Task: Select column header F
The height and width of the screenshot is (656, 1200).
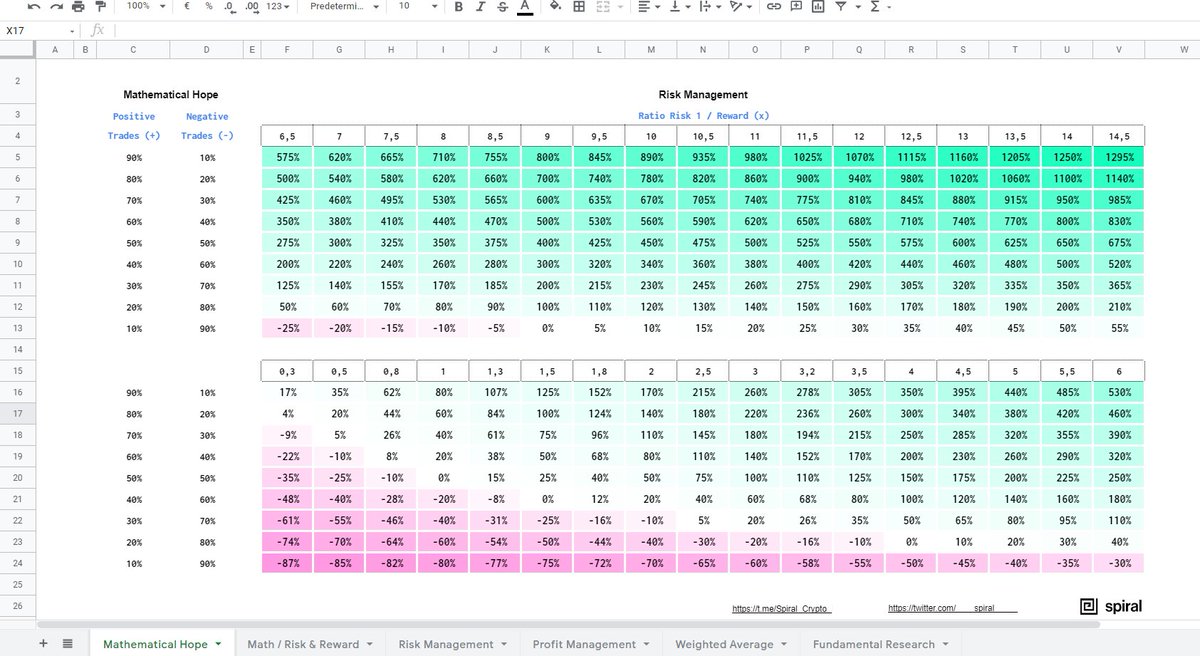Action: point(286,49)
